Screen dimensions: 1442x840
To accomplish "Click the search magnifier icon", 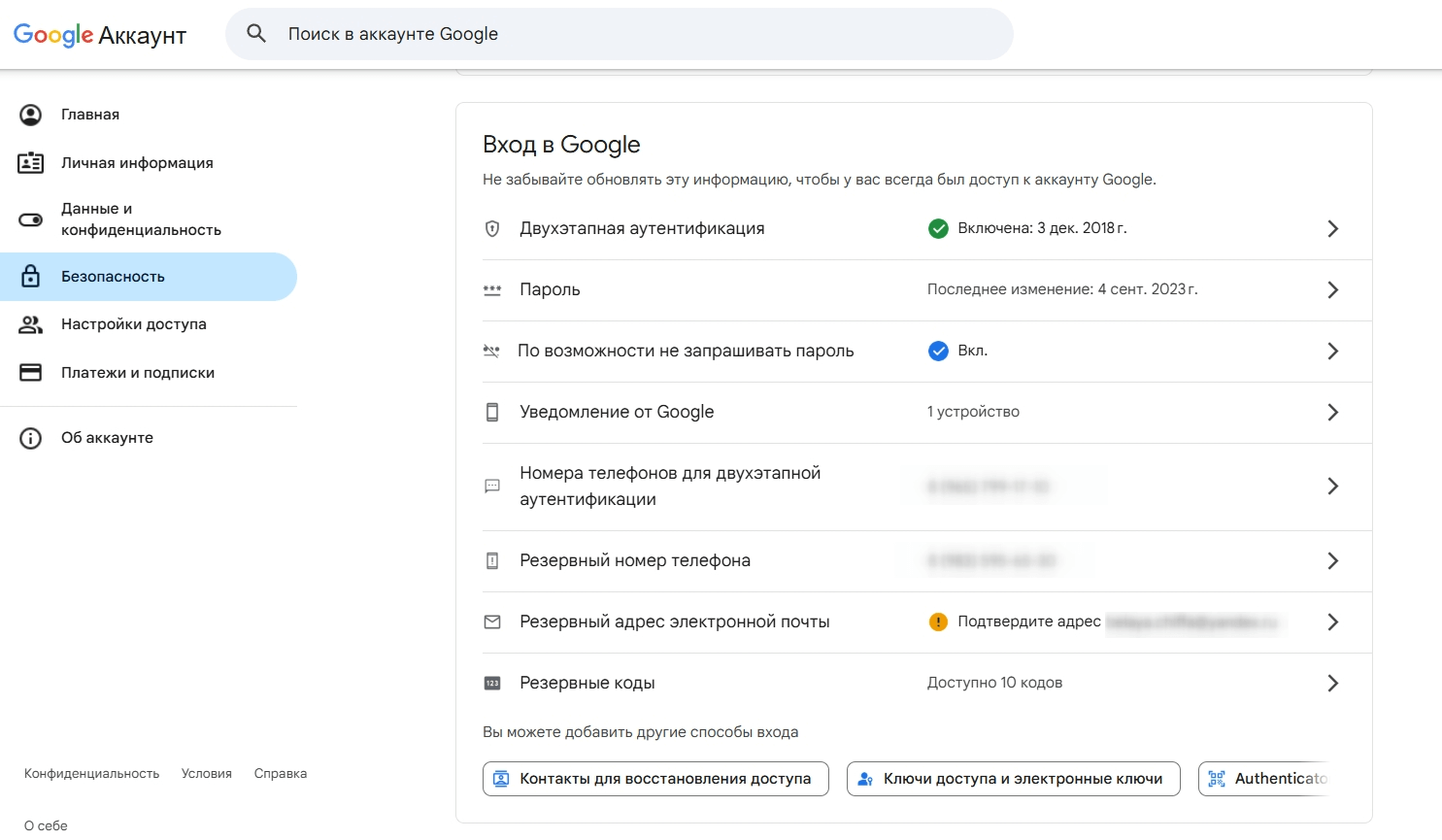I will [256, 34].
